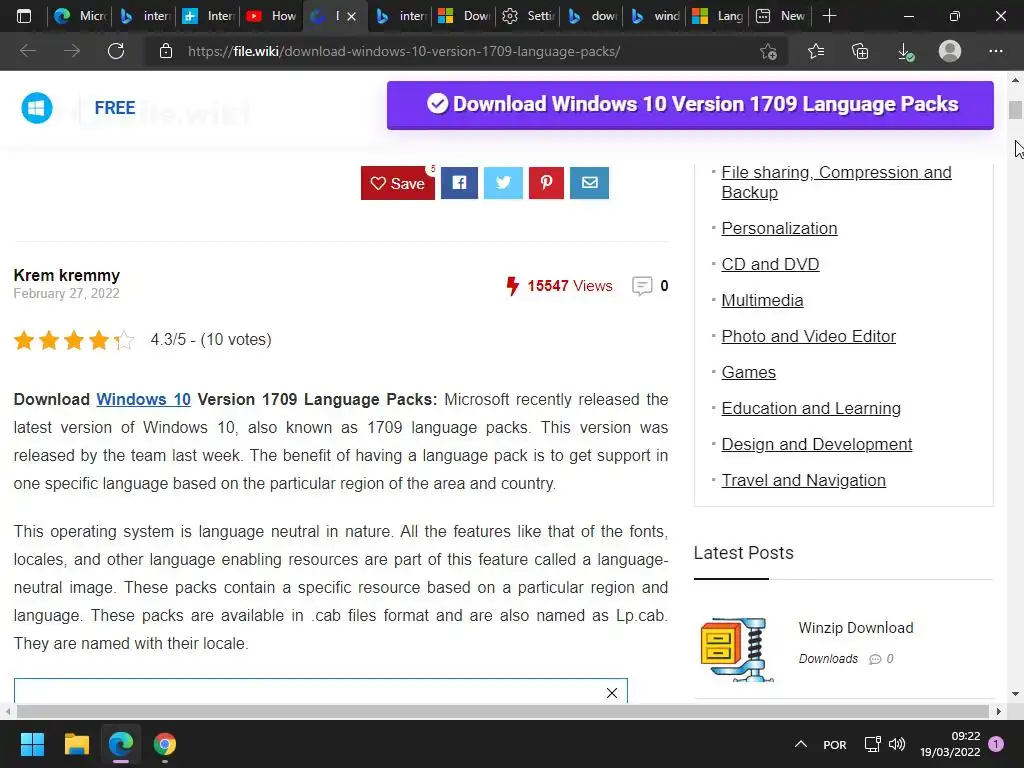The height and width of the screenshot is (768, 1024).
Task: Open Design and Development category
Action: [x=816, y=444]
